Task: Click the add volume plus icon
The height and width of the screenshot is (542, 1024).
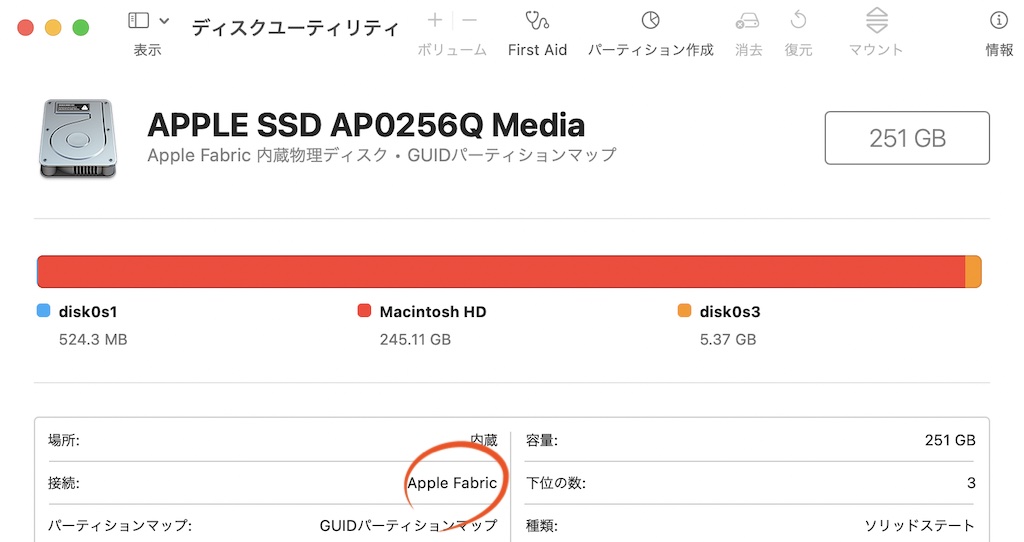Action: click(435, 20)
